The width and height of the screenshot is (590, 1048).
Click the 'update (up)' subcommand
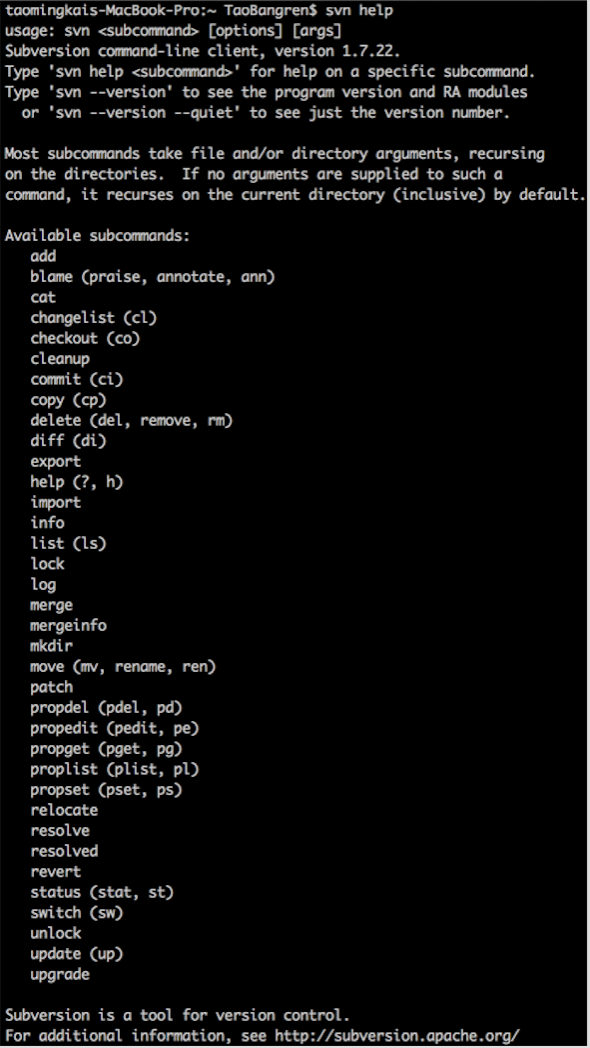coord(77,954)
